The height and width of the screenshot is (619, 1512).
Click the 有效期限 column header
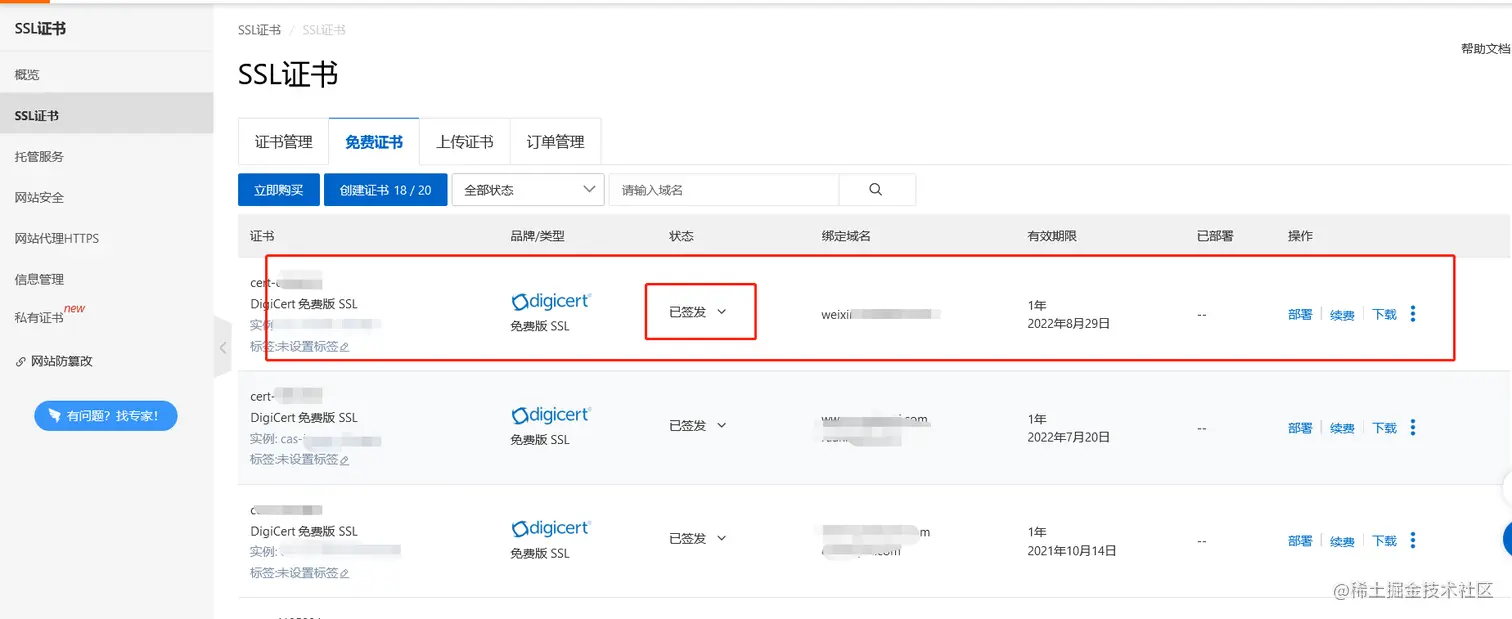pyautogui.click(x=1052, y=236)
